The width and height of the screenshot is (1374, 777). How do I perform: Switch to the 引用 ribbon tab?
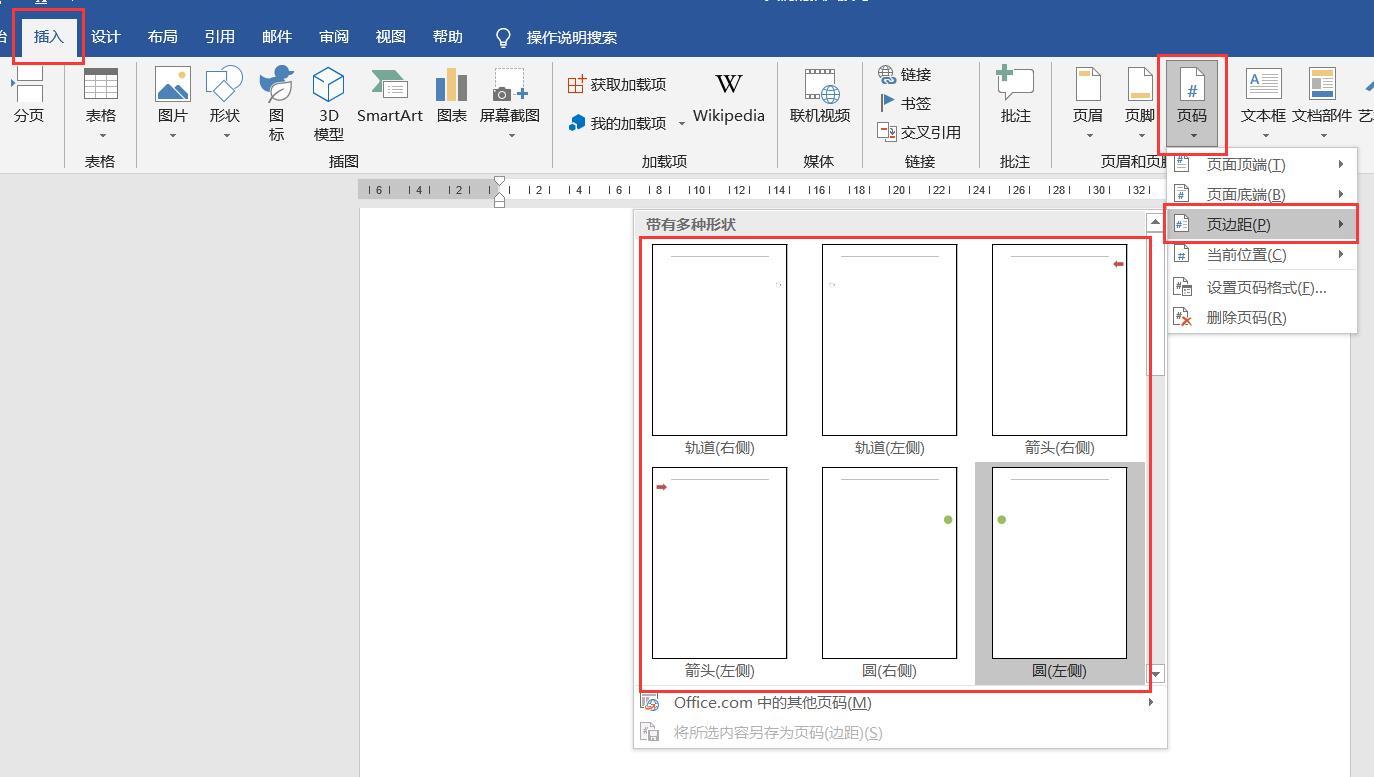coord(219,36)
